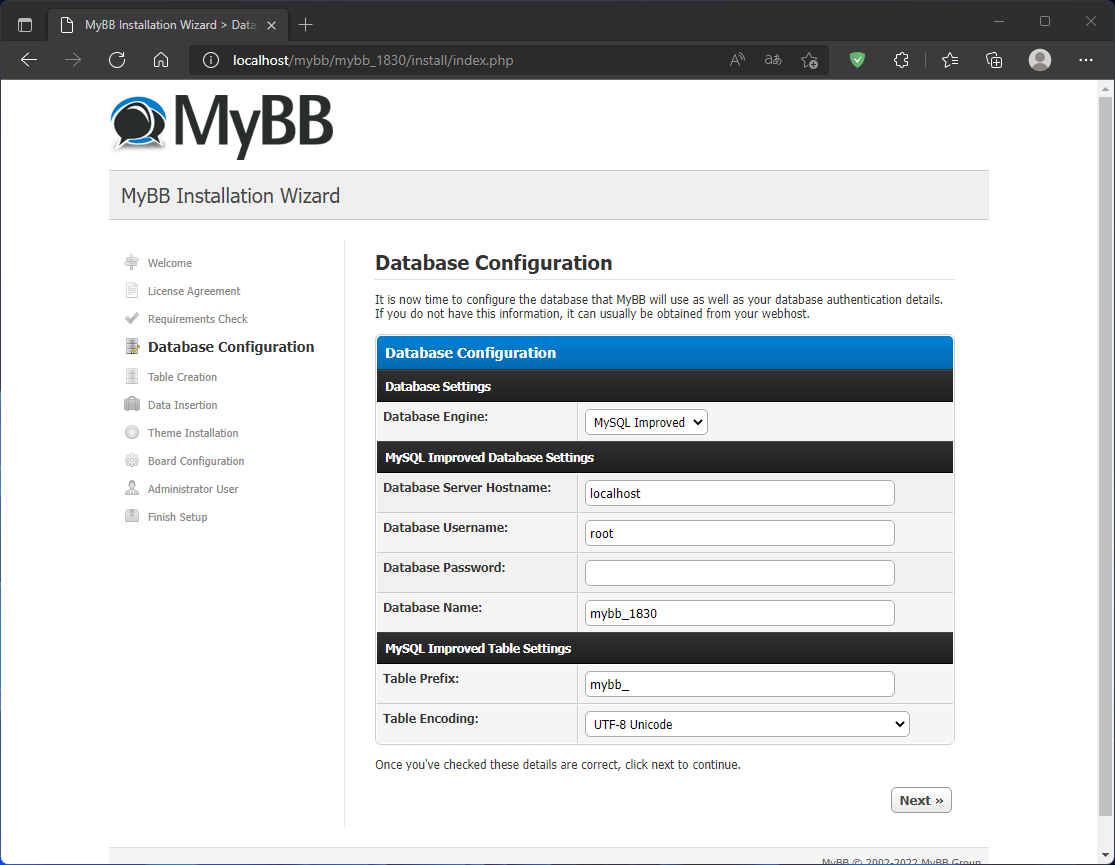This screenshot has width=1115, height=865.
Task: Click the License Agreement step label
Action: (x=194, y=291)
